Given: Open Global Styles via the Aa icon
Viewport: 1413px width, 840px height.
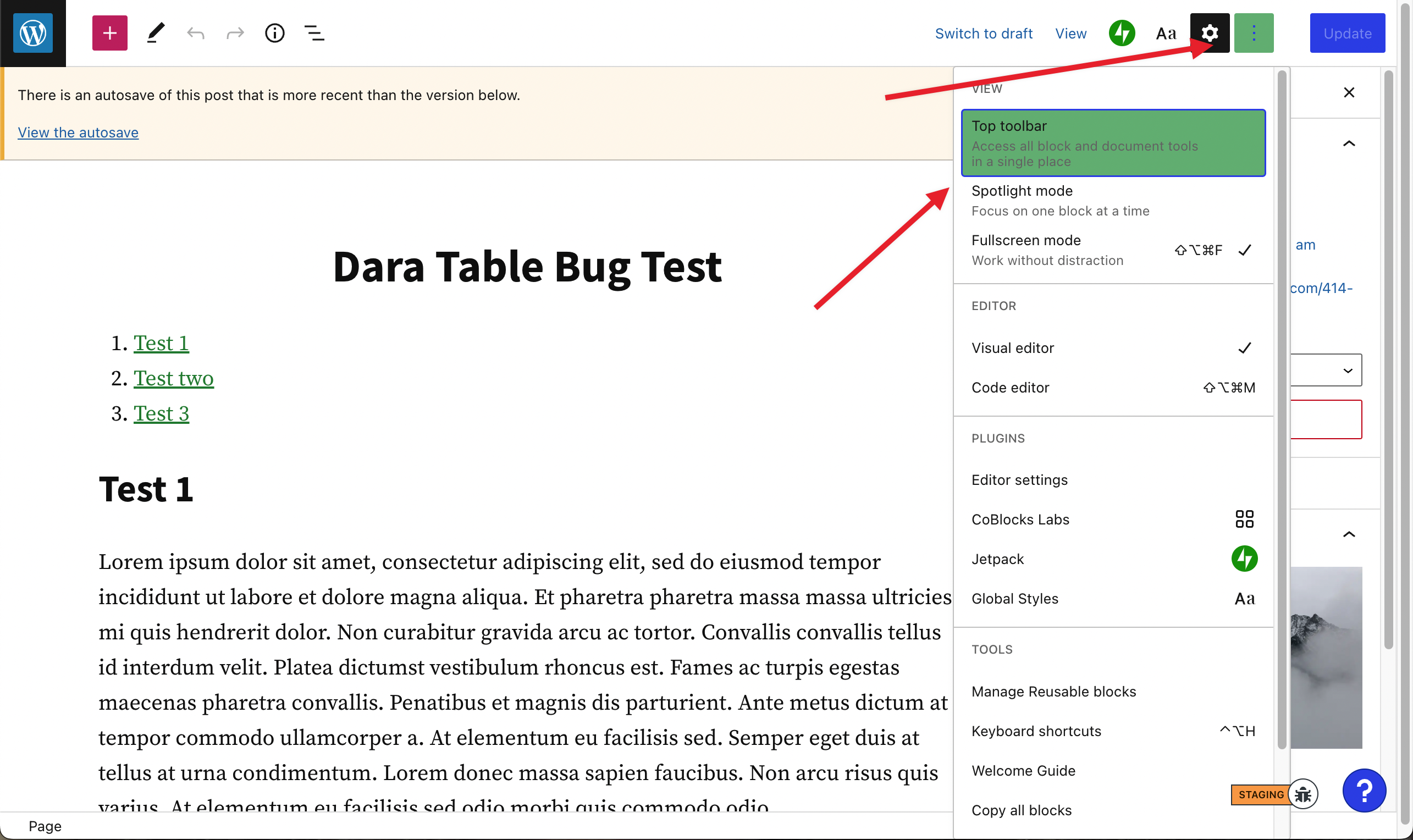Looking at the screenshot, I should [1166, 33].
